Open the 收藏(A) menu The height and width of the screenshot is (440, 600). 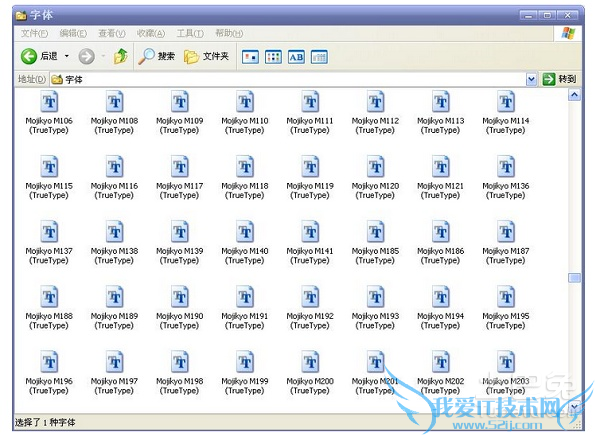151,34
